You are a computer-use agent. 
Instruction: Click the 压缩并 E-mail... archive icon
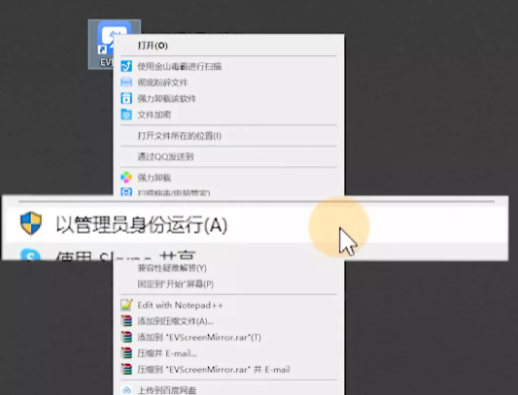coord(126,353)
